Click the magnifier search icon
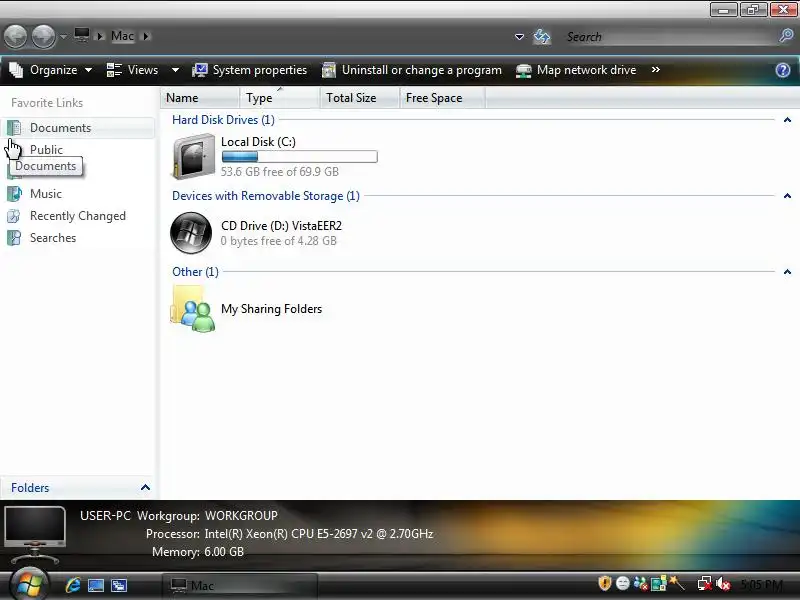800x600 pixels. (786, 36)
